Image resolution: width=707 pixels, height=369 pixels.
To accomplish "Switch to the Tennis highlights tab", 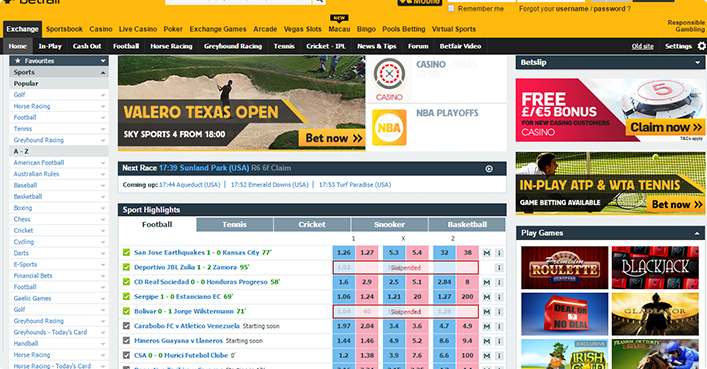I will tap(234, 225).
